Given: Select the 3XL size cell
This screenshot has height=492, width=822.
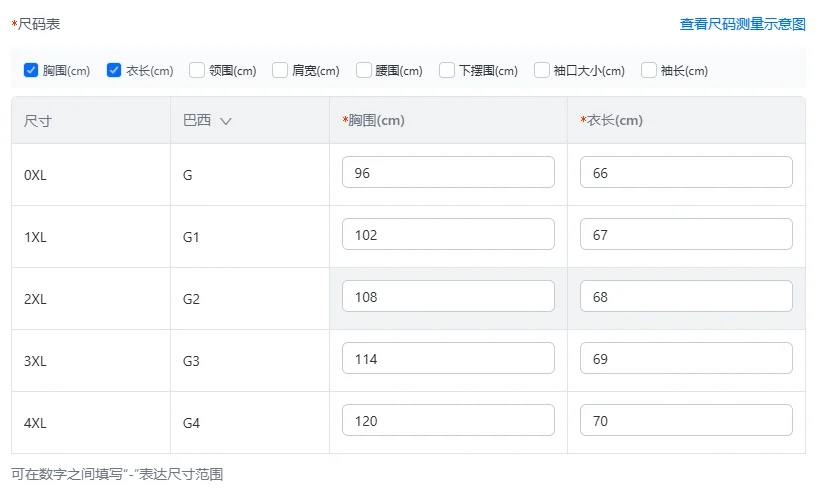Looking at the screenshot, I should click(91, 360).
